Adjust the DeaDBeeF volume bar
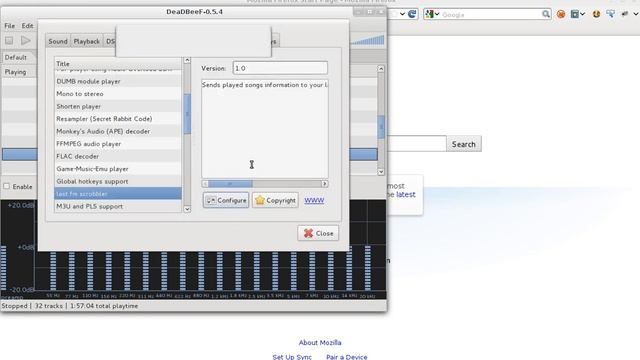 coord(367,40)
